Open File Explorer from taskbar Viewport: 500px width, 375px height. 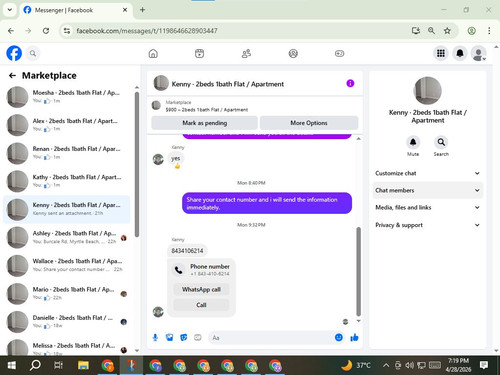tap(83, 365)
